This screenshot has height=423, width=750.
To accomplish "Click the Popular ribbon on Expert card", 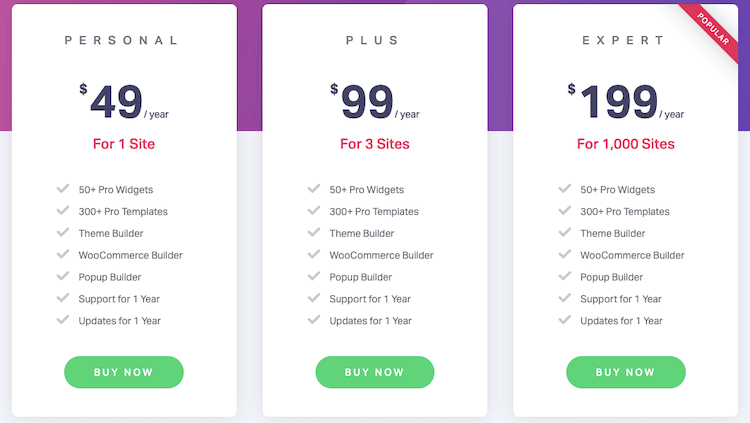I will coord(711,30).
